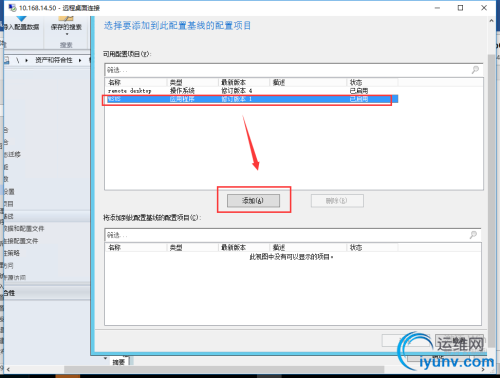The height and width of the screenshot is (378, 500).
Task: Open the 设置 node in the sidebar
Action: click(9, 192)
